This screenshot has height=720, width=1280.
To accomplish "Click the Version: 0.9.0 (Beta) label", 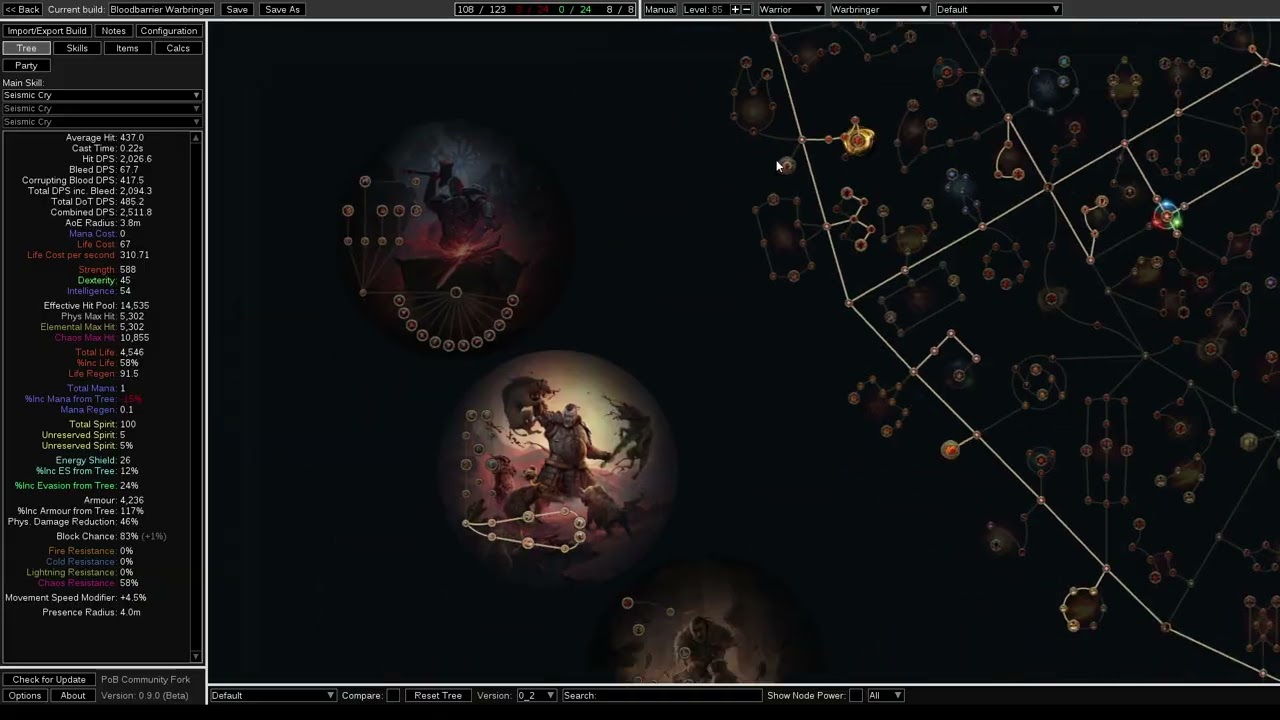I will pos(144,695).
